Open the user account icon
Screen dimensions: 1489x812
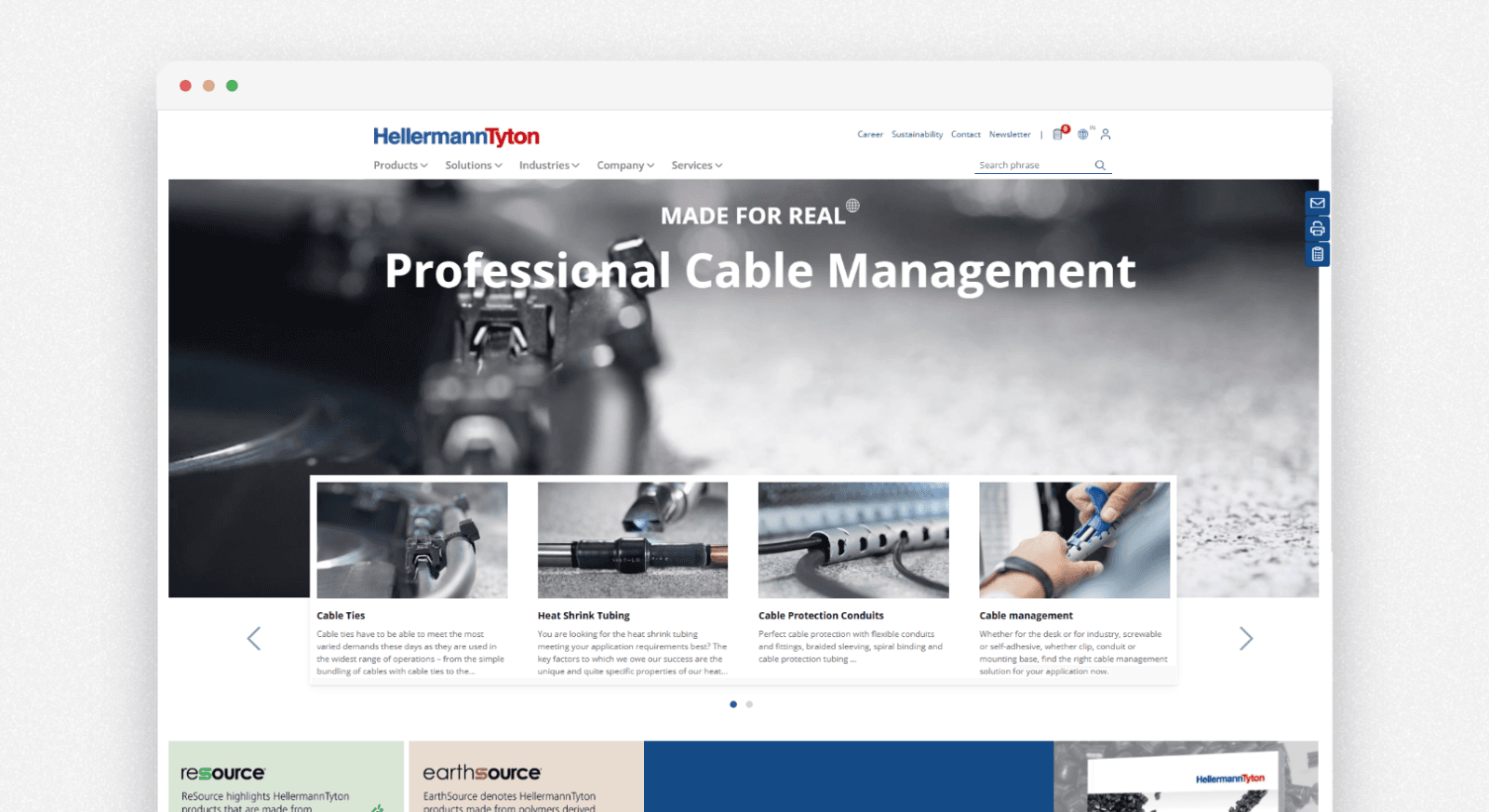1106,134
